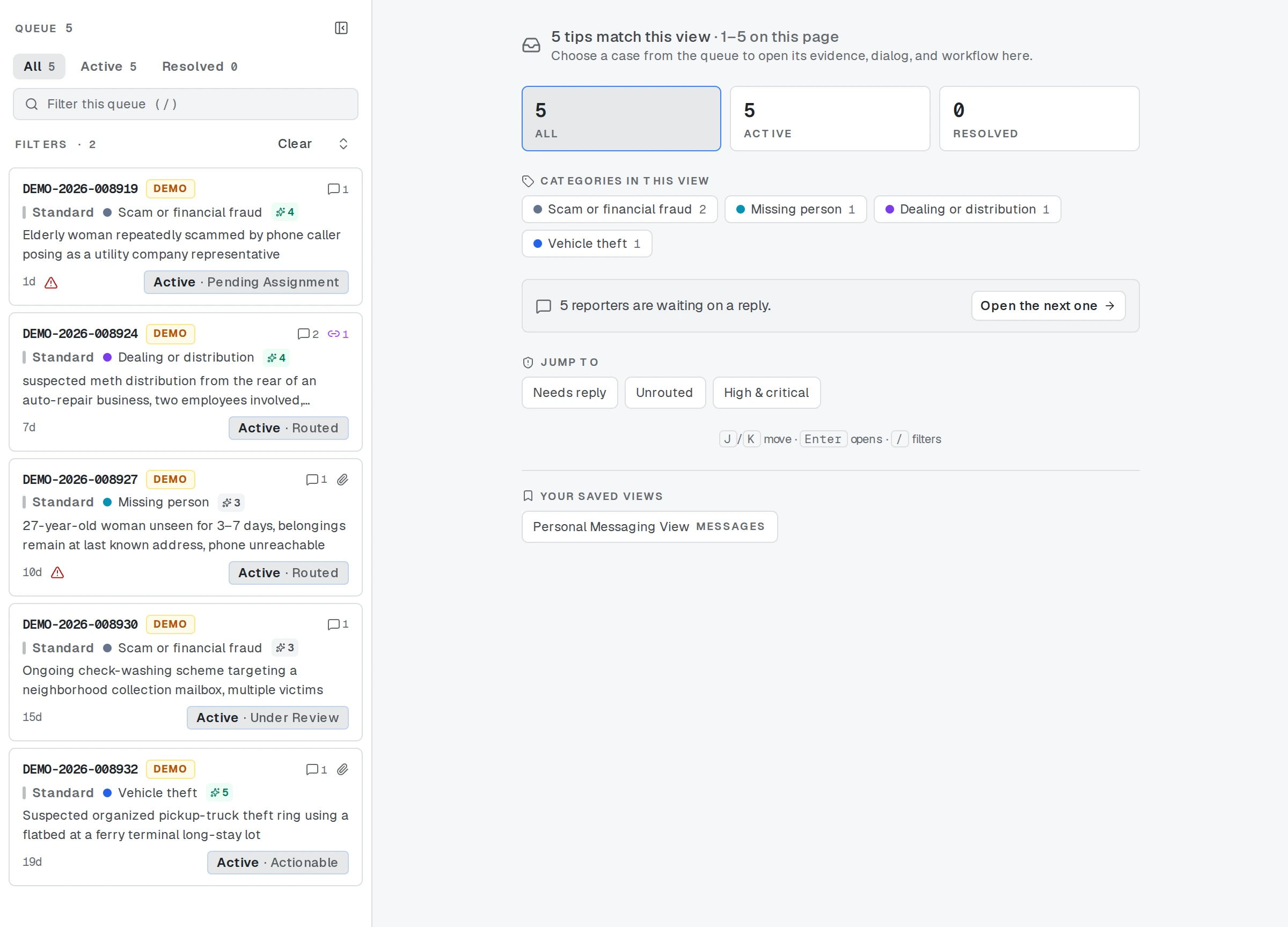The height and width of the screenshot is (927, 1288).
Task: Click the Enter key hint
Action: click(x=823, y=439)
